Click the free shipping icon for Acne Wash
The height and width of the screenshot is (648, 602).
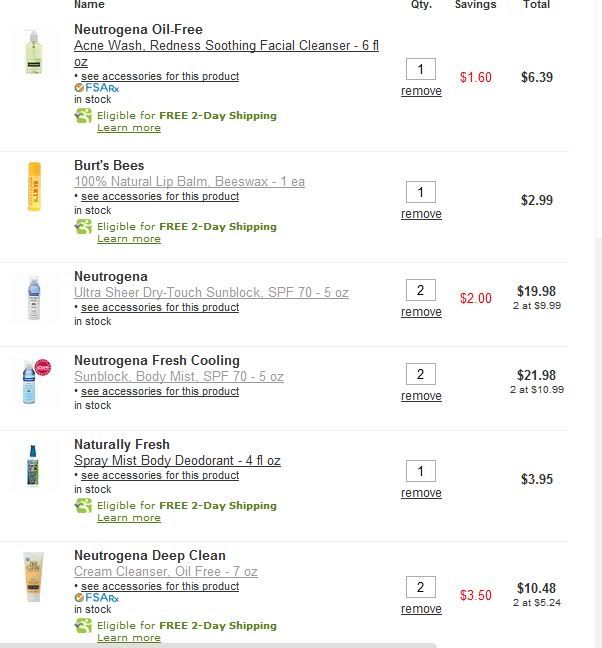click(83, 116)
